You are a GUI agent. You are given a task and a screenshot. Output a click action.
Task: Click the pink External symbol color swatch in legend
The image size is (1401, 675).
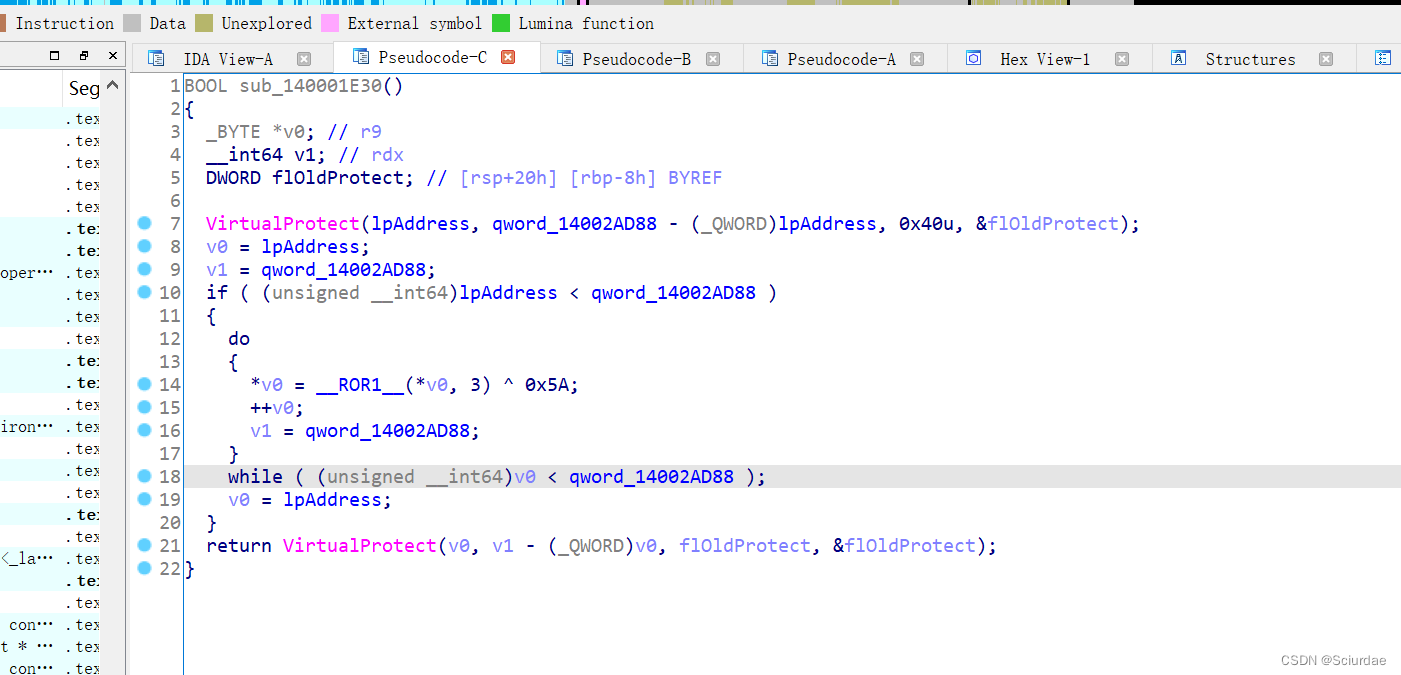(331, 22)
